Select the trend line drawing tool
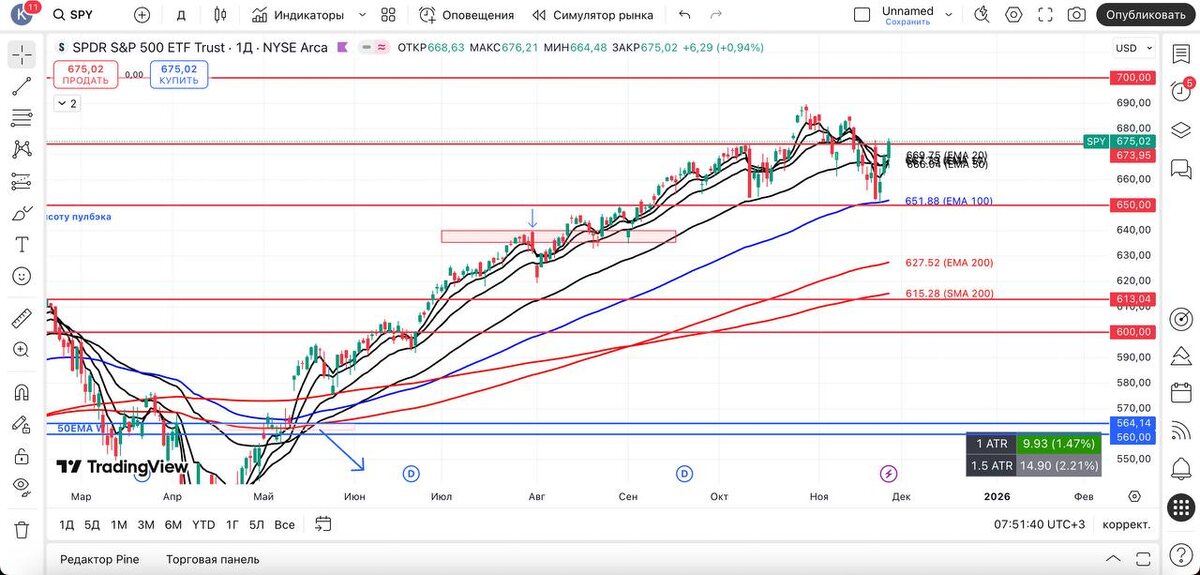1200x575 pixels. [21, 87]
